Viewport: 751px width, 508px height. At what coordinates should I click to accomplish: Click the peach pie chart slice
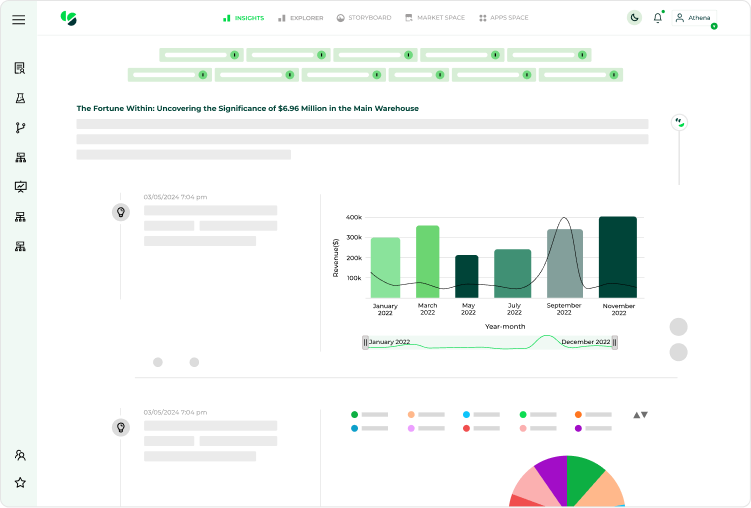[x=603, y=491]
